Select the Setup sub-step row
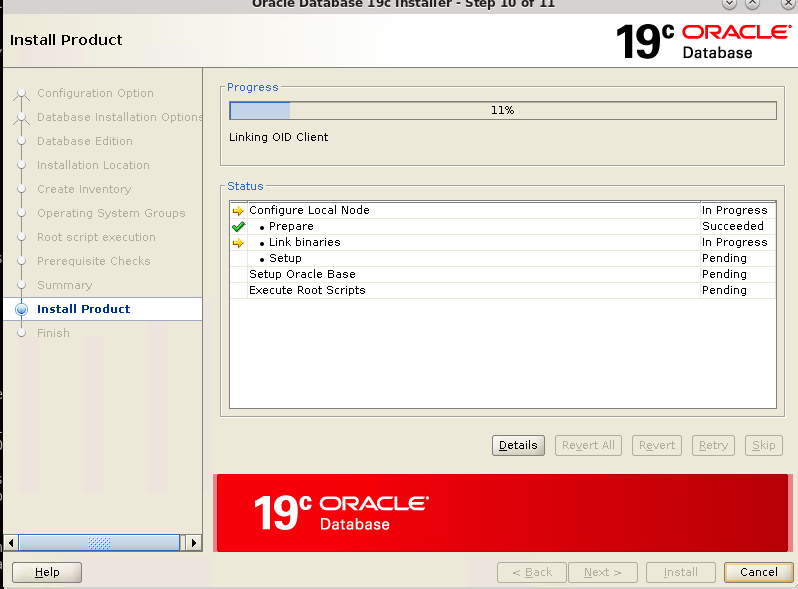This screenshot has width=798, height=589. (x=503, y=258)
